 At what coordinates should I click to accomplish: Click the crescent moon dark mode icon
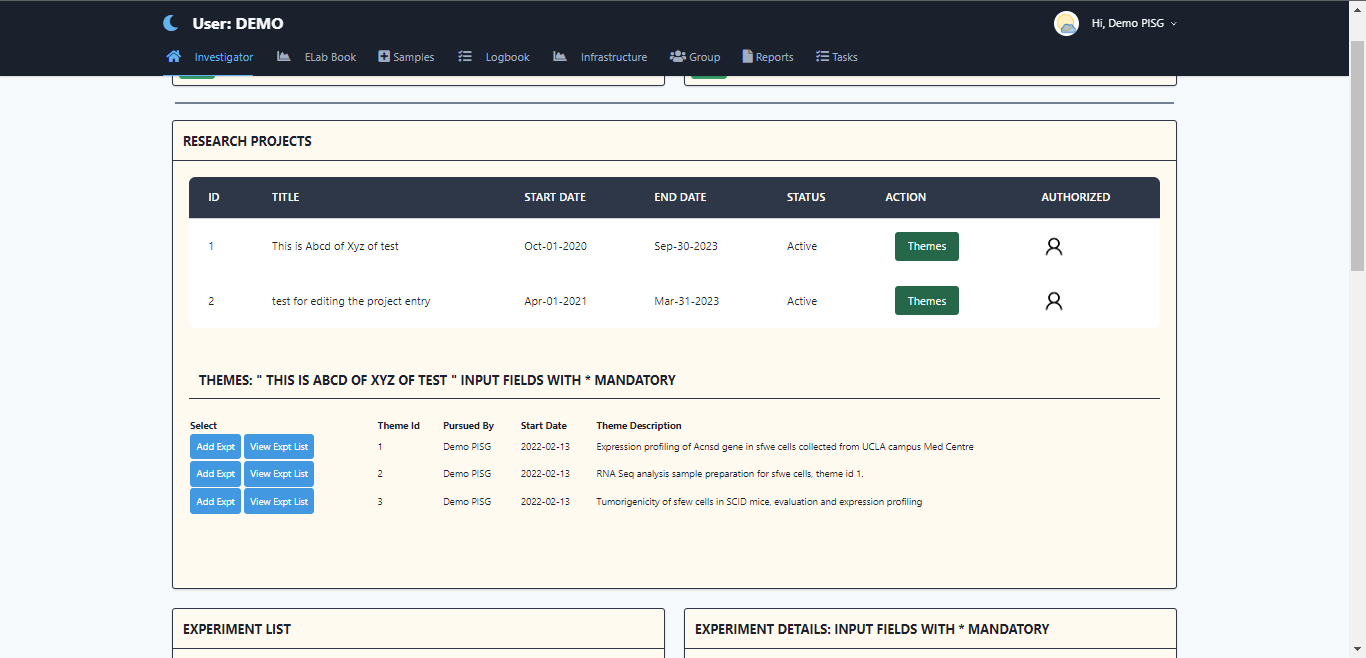tap(171, 23)
